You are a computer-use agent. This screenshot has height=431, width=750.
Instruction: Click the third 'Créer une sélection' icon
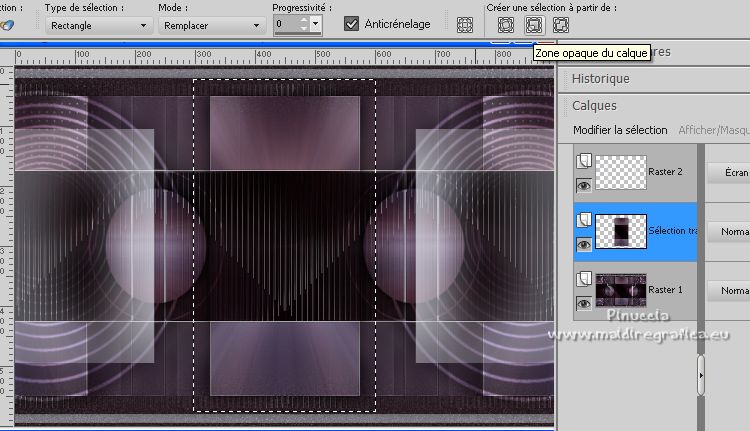[562, 24]
